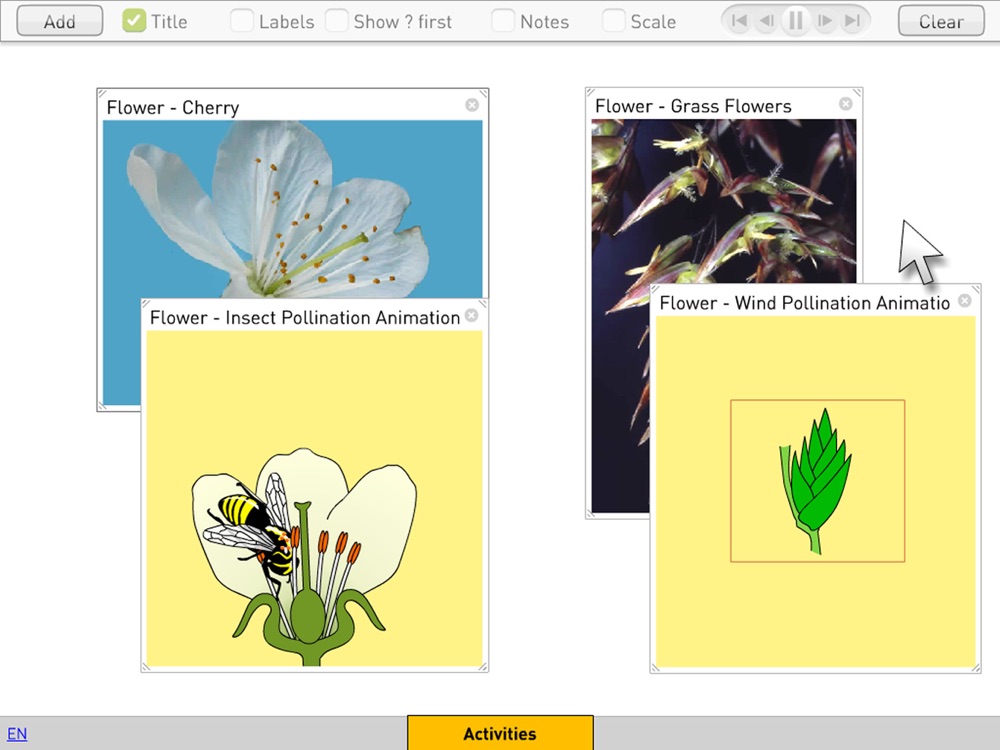Click bottom-left corner handle of Insect Pollination panel
The width and height of the screenshot is (1000, 750).
(x=146, y=667)
